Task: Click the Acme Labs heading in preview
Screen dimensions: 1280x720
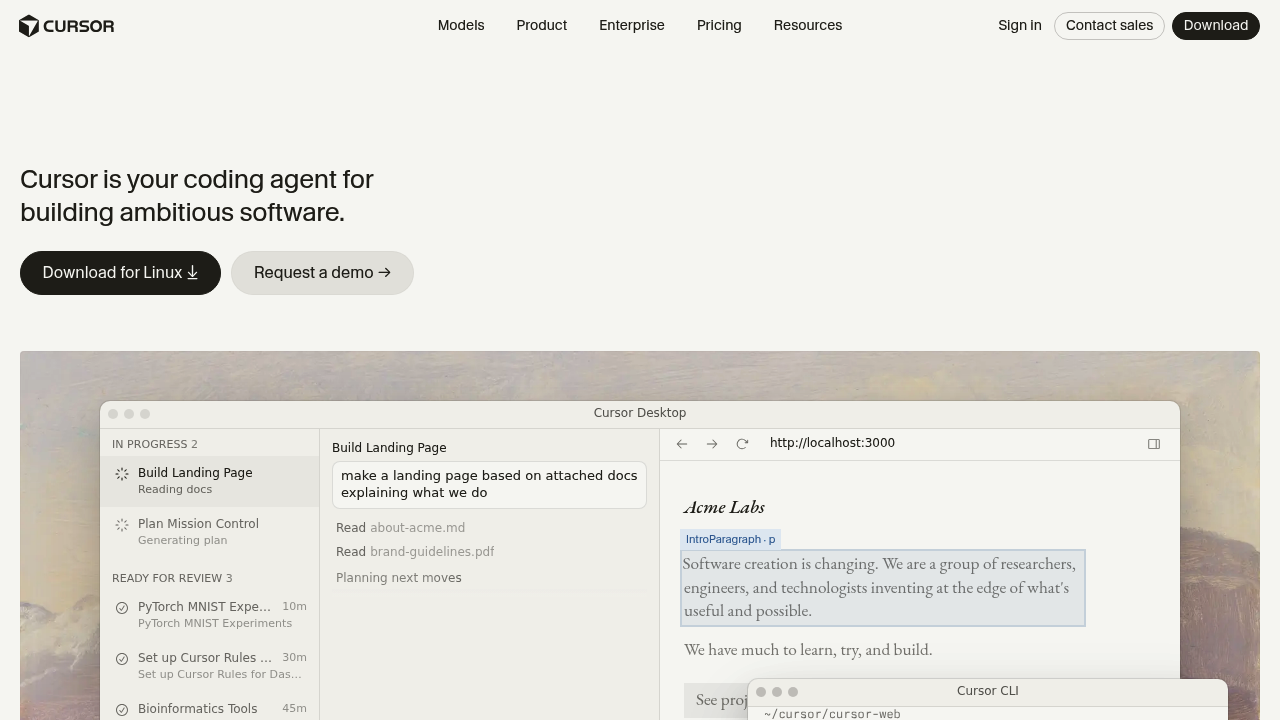Action: click(724, 507)
